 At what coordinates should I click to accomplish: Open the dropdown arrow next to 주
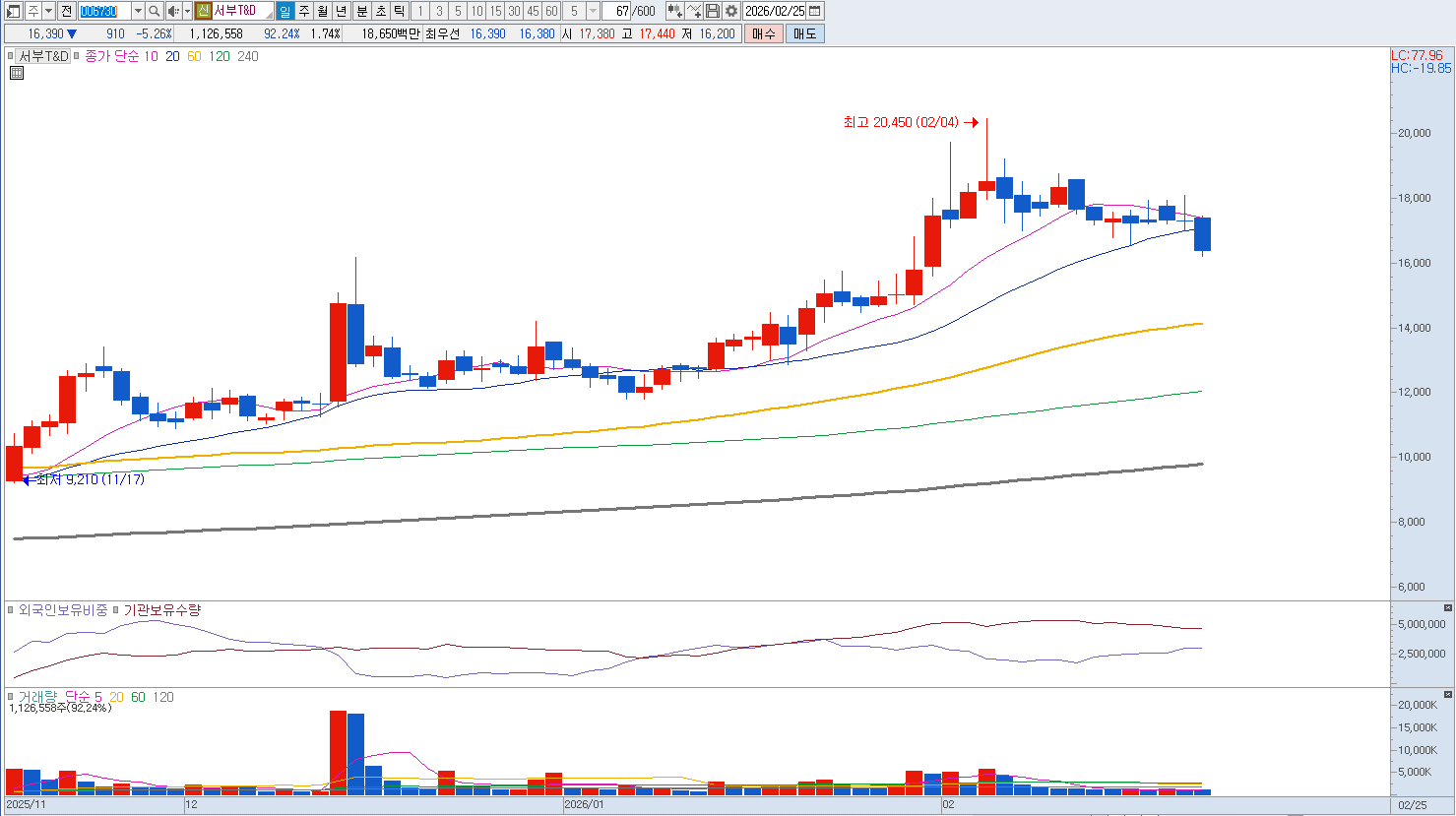48,11
